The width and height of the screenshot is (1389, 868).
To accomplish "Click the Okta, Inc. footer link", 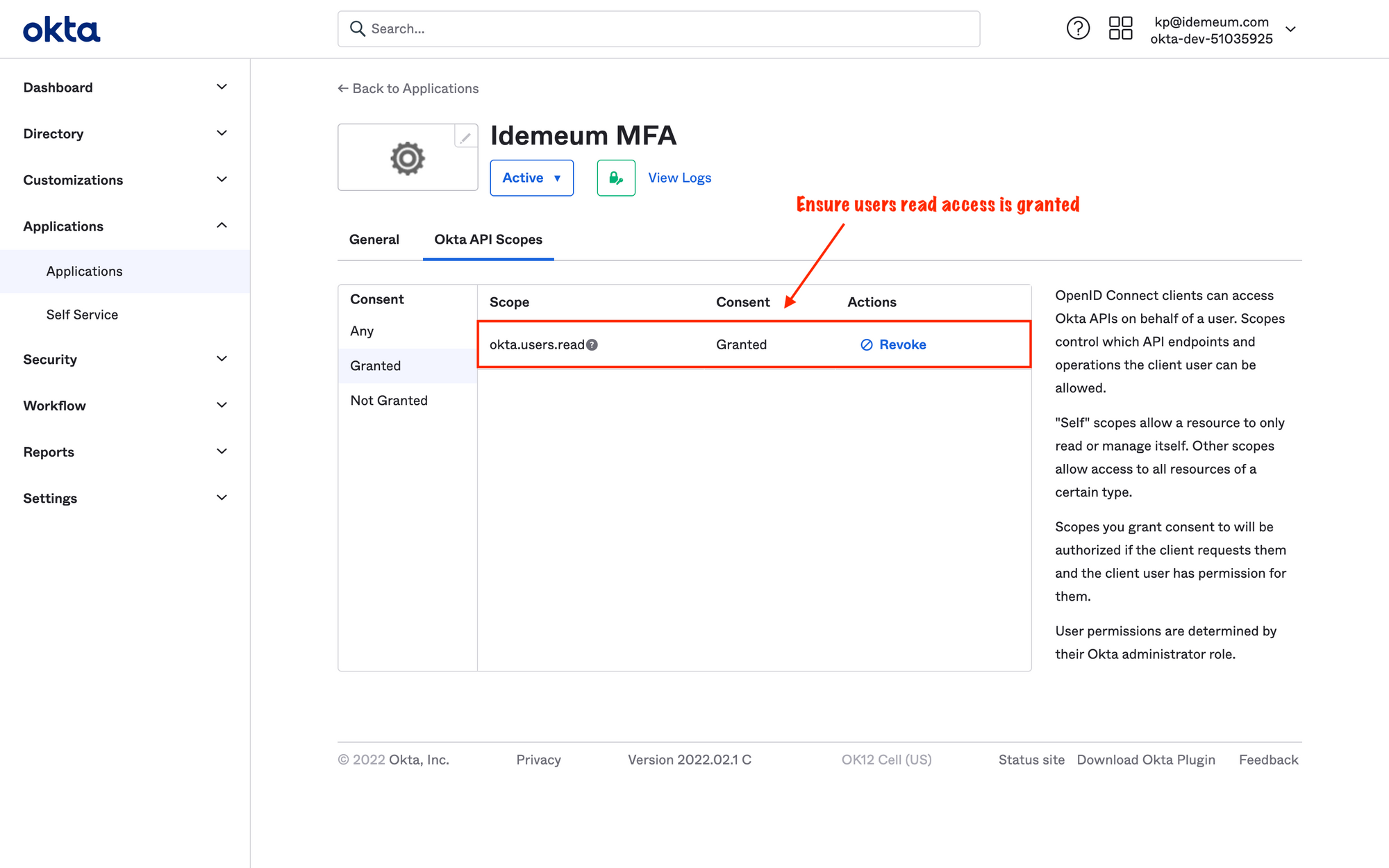I will 419,760.
